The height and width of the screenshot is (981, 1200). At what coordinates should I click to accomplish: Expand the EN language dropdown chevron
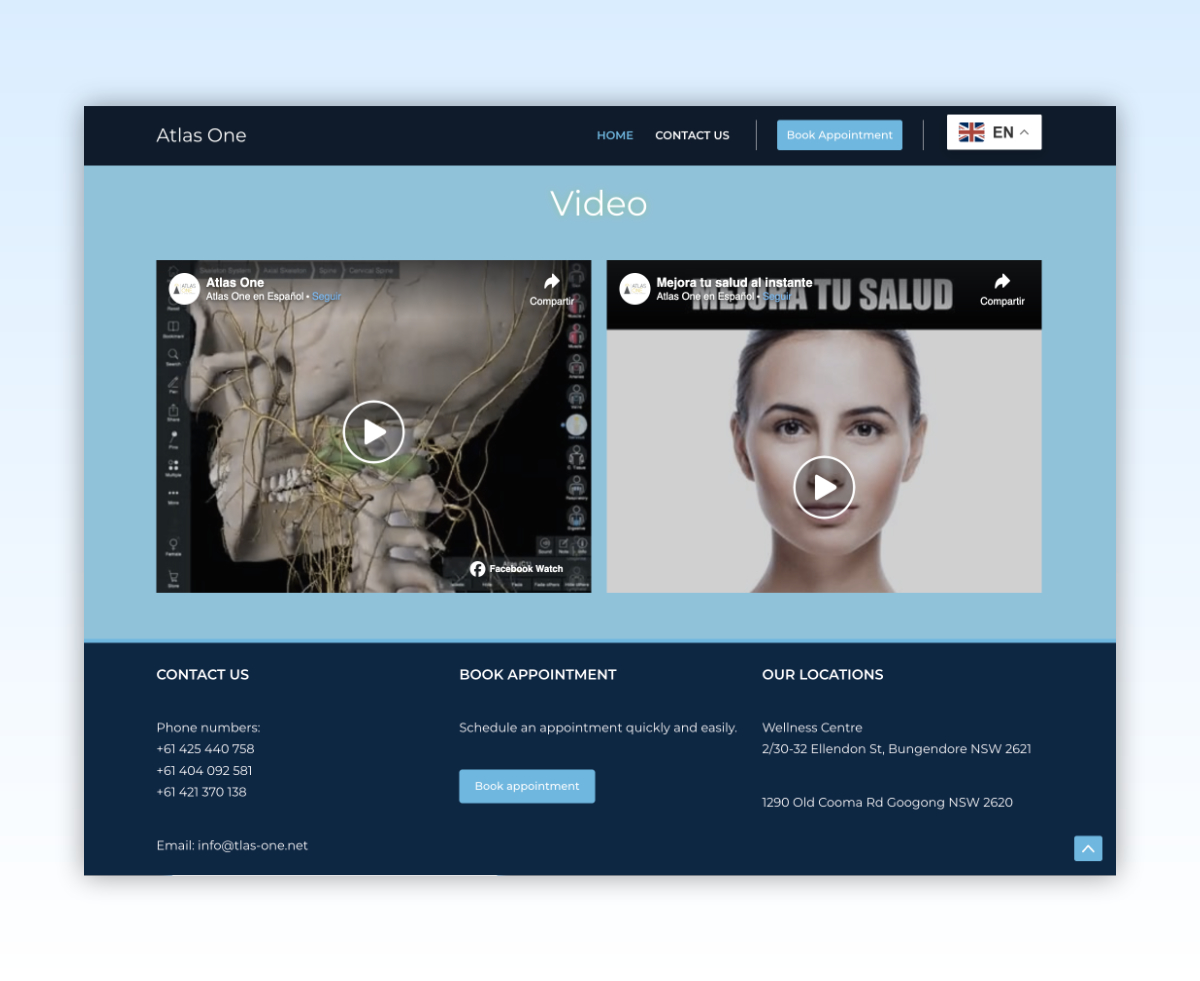(x=1024, y=132)
